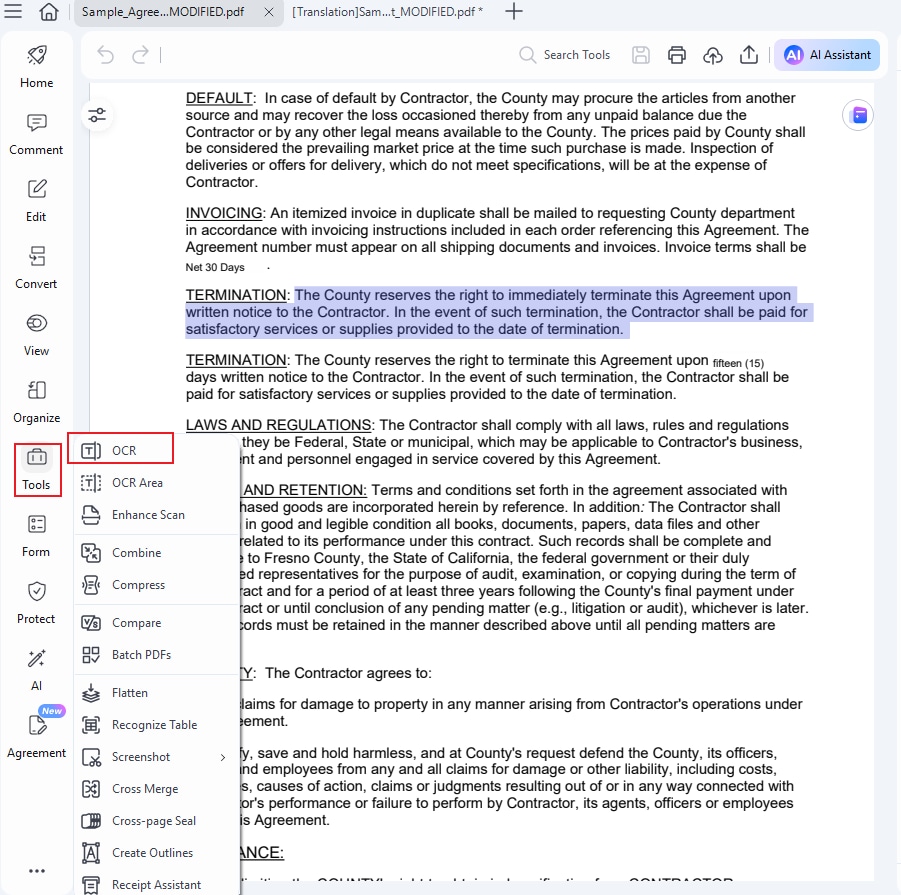Open the Edit tools in the sidebar
This screenshot has height=895, width=901.
[36, 201]
